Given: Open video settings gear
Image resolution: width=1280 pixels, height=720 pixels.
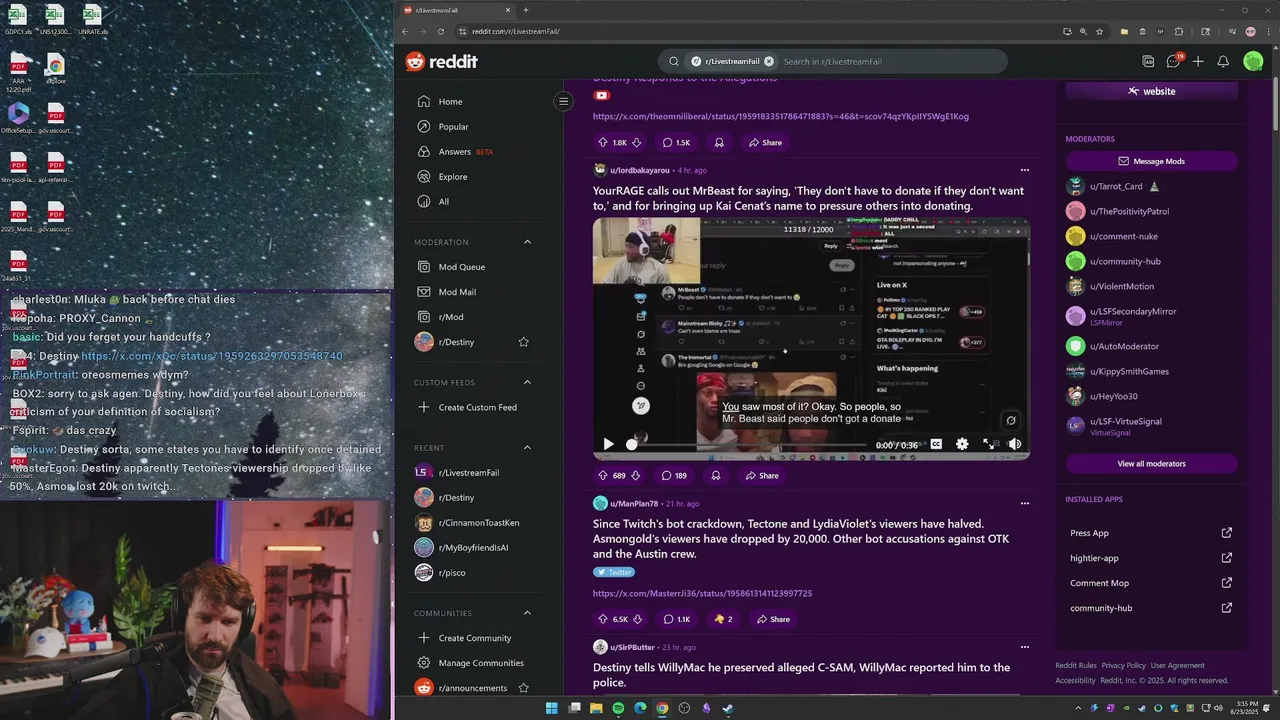Looking at the screenshot, I should (962, 444).
